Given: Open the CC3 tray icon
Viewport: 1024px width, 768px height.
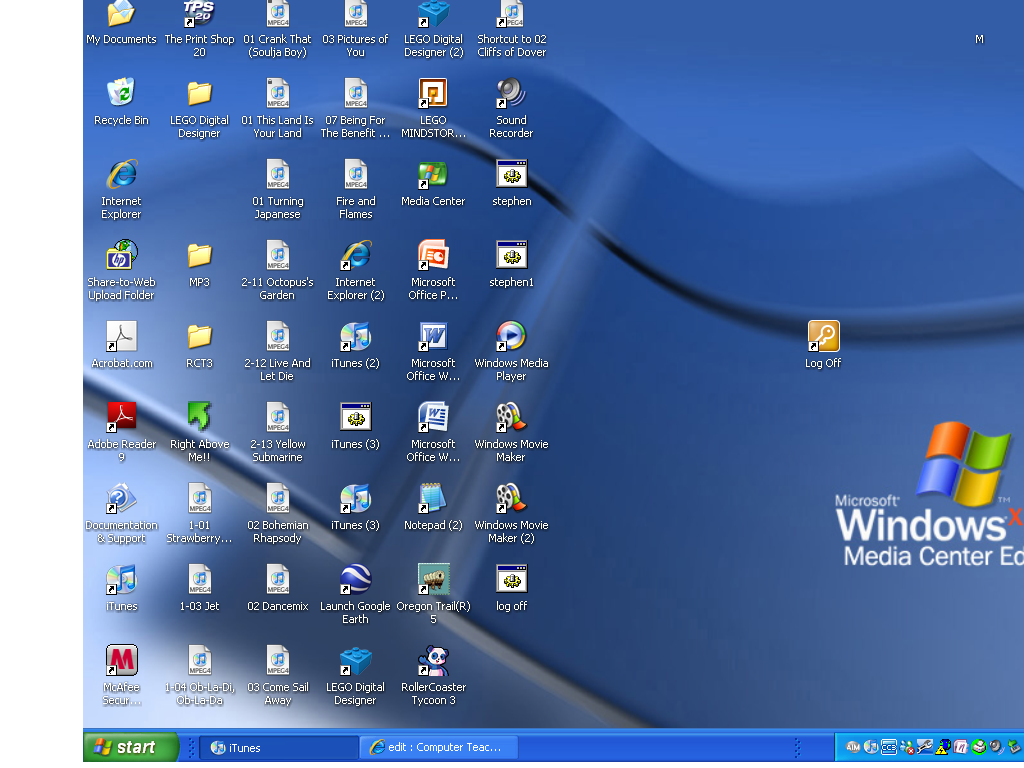Looking at the screenshot, I should click(x=889, y=746).
